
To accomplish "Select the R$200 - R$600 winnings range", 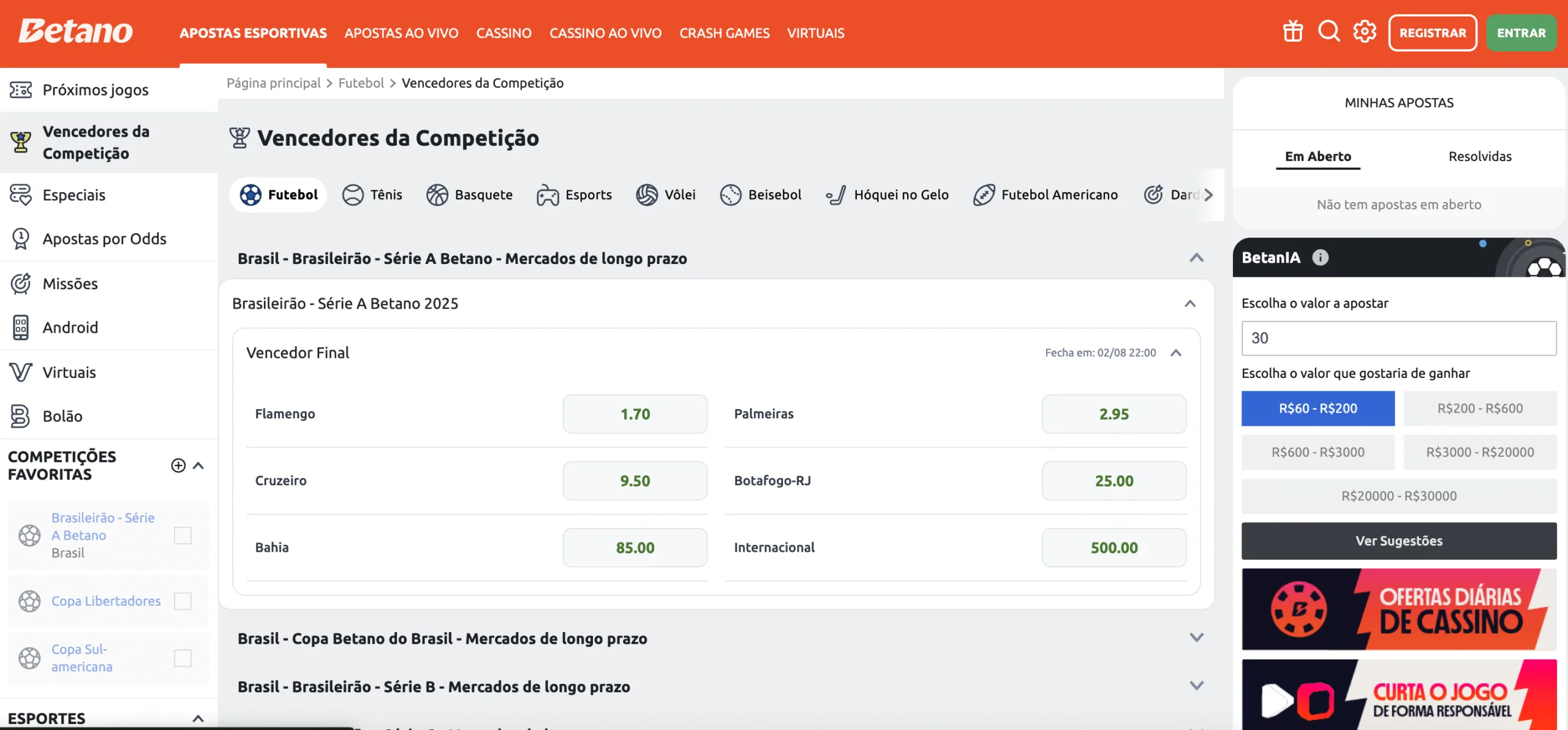I will point(1480,408).
